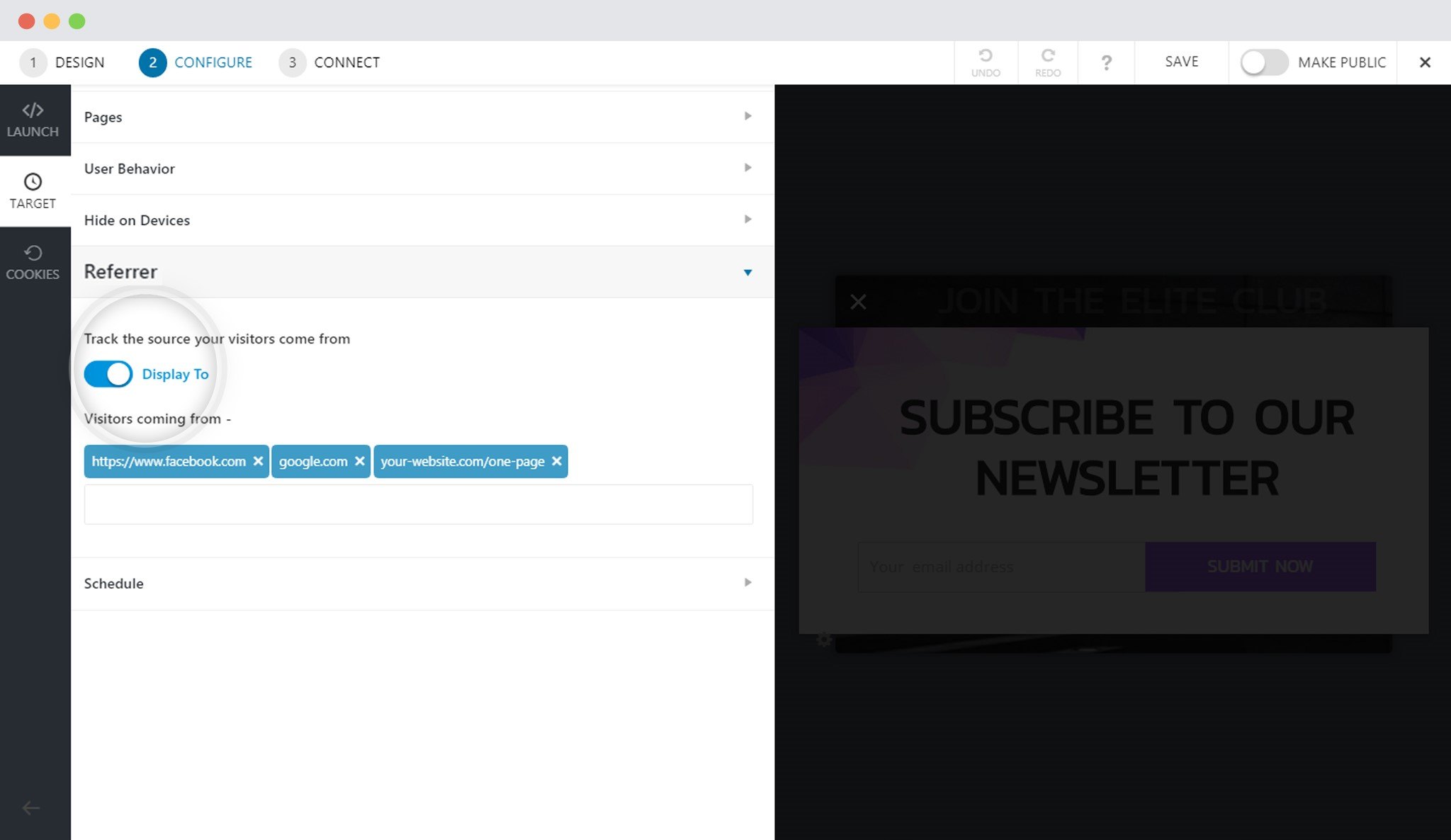Open help via question mark icon

coord(1106,62)
